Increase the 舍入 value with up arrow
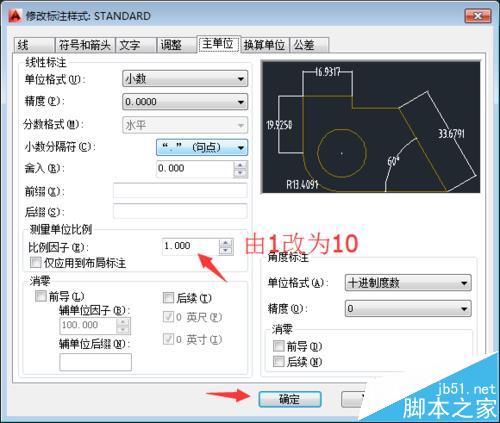Screen dimensions: 500x423 (240, 165)
